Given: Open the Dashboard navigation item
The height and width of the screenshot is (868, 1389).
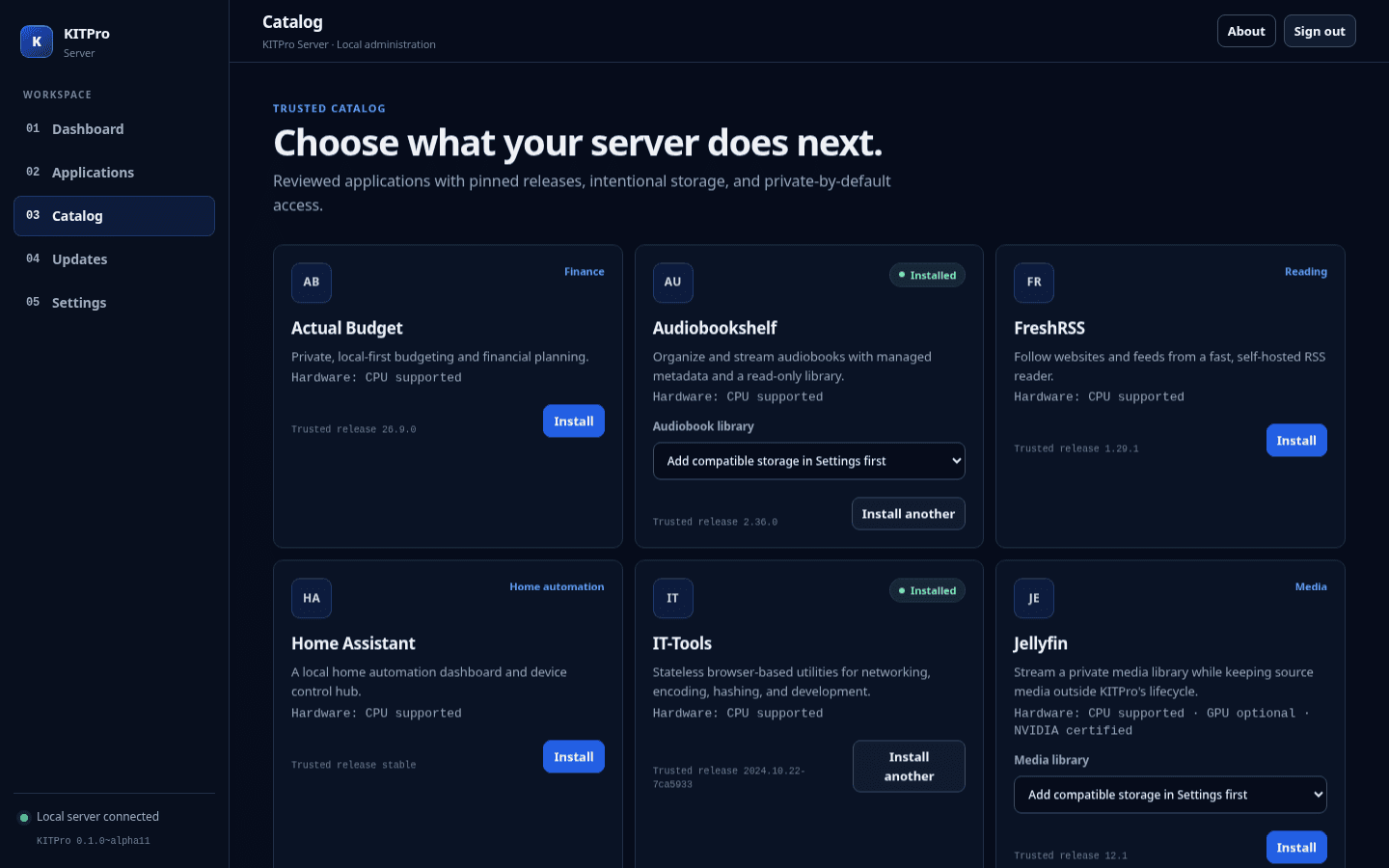Looking at the screenshot, I should (x=114, y=129).
